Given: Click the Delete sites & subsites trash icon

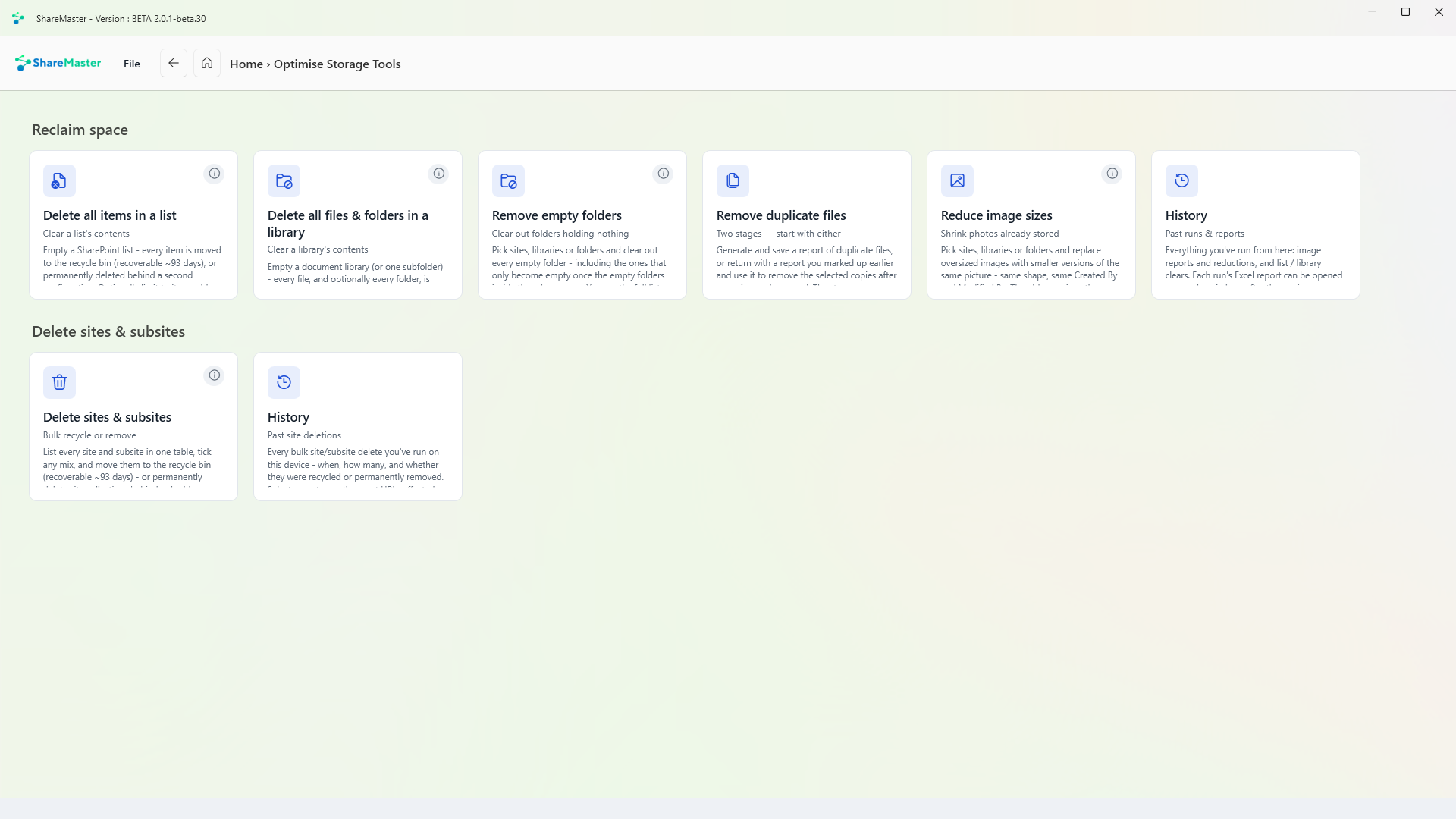Looking at the screenshot, I should click(x=59, y=383).
